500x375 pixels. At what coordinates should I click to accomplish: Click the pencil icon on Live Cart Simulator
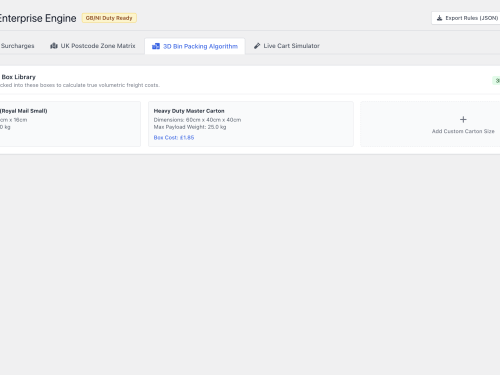point(257,46)
